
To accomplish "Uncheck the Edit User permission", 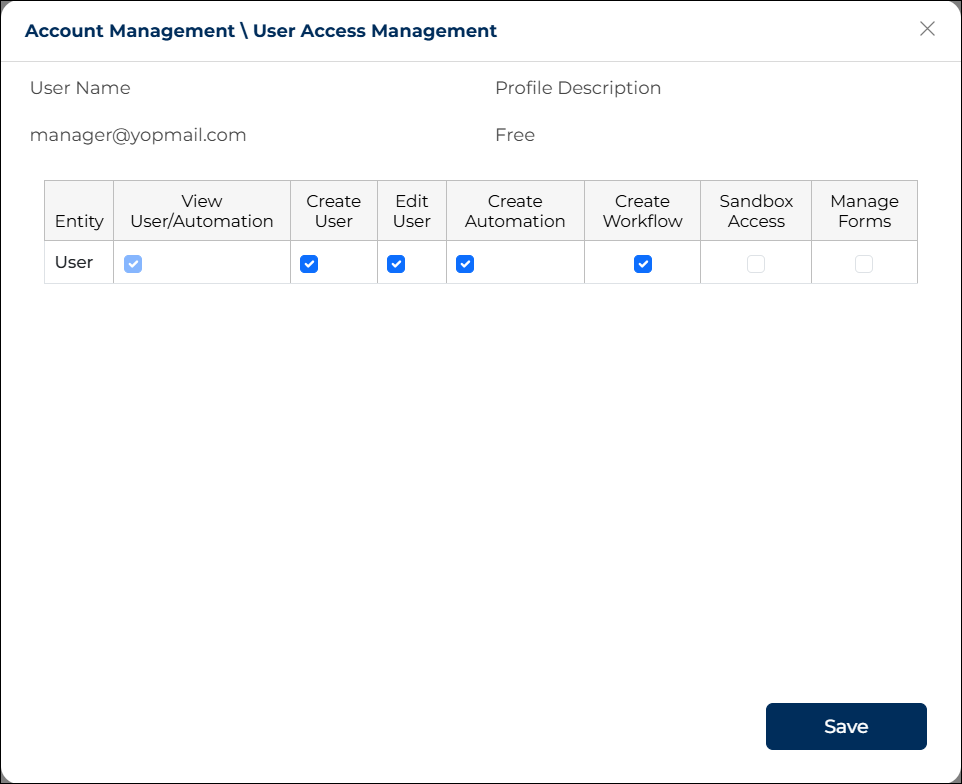I will click(x=396, y=264).
